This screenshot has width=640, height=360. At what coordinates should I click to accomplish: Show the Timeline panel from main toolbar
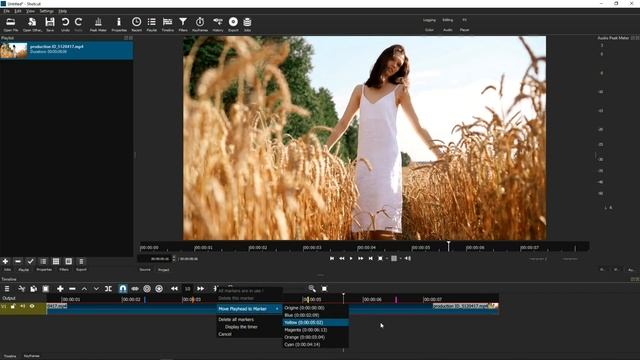167,24
